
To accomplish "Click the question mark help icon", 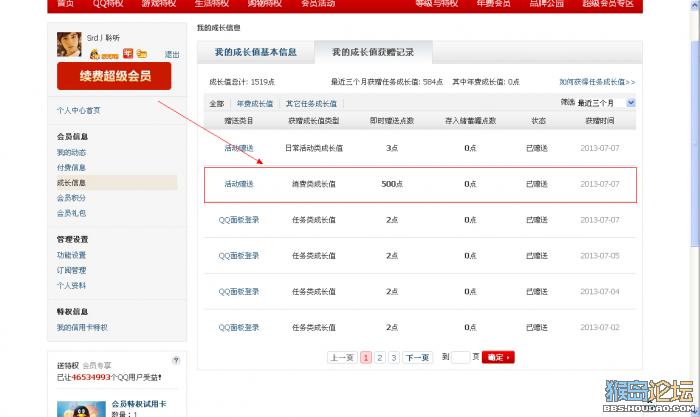I will 176,360.
